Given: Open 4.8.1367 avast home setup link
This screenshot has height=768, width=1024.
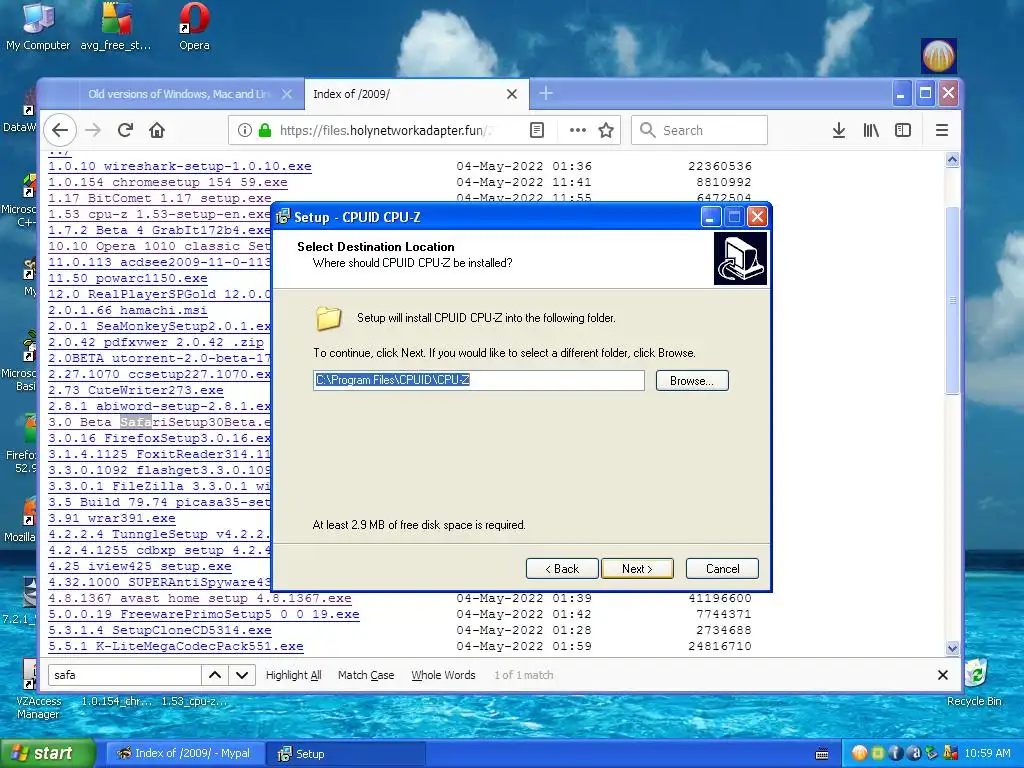Looking at the screenshot, I should (x=200, y=598).
